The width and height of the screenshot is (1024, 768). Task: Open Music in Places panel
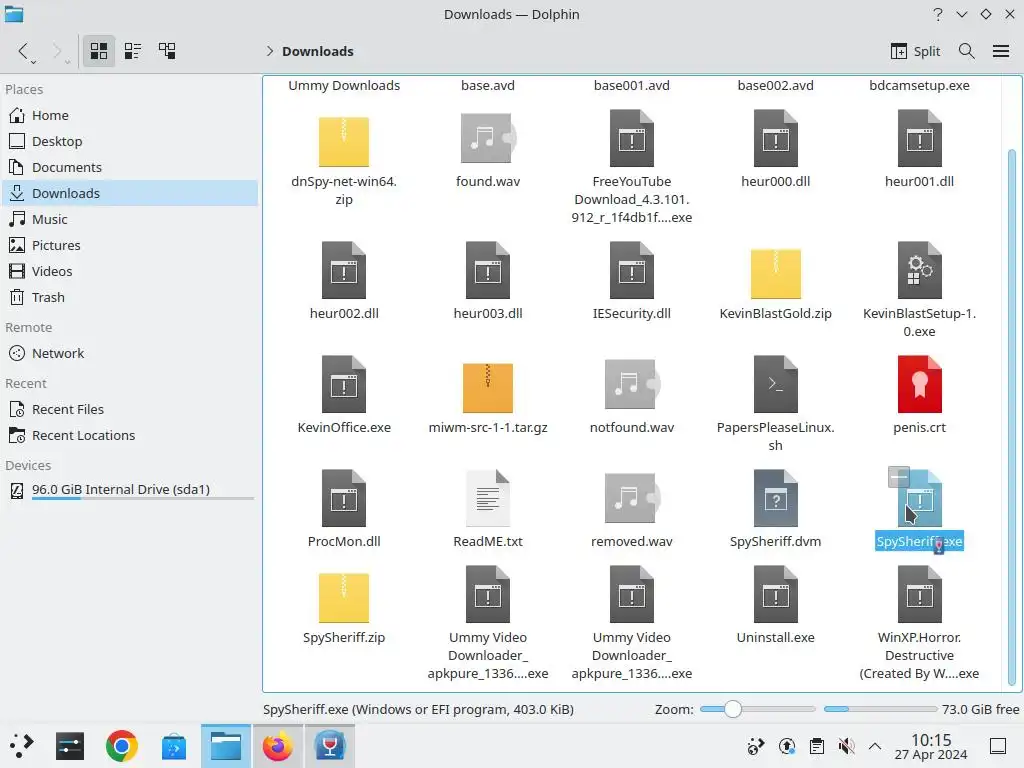129,219
